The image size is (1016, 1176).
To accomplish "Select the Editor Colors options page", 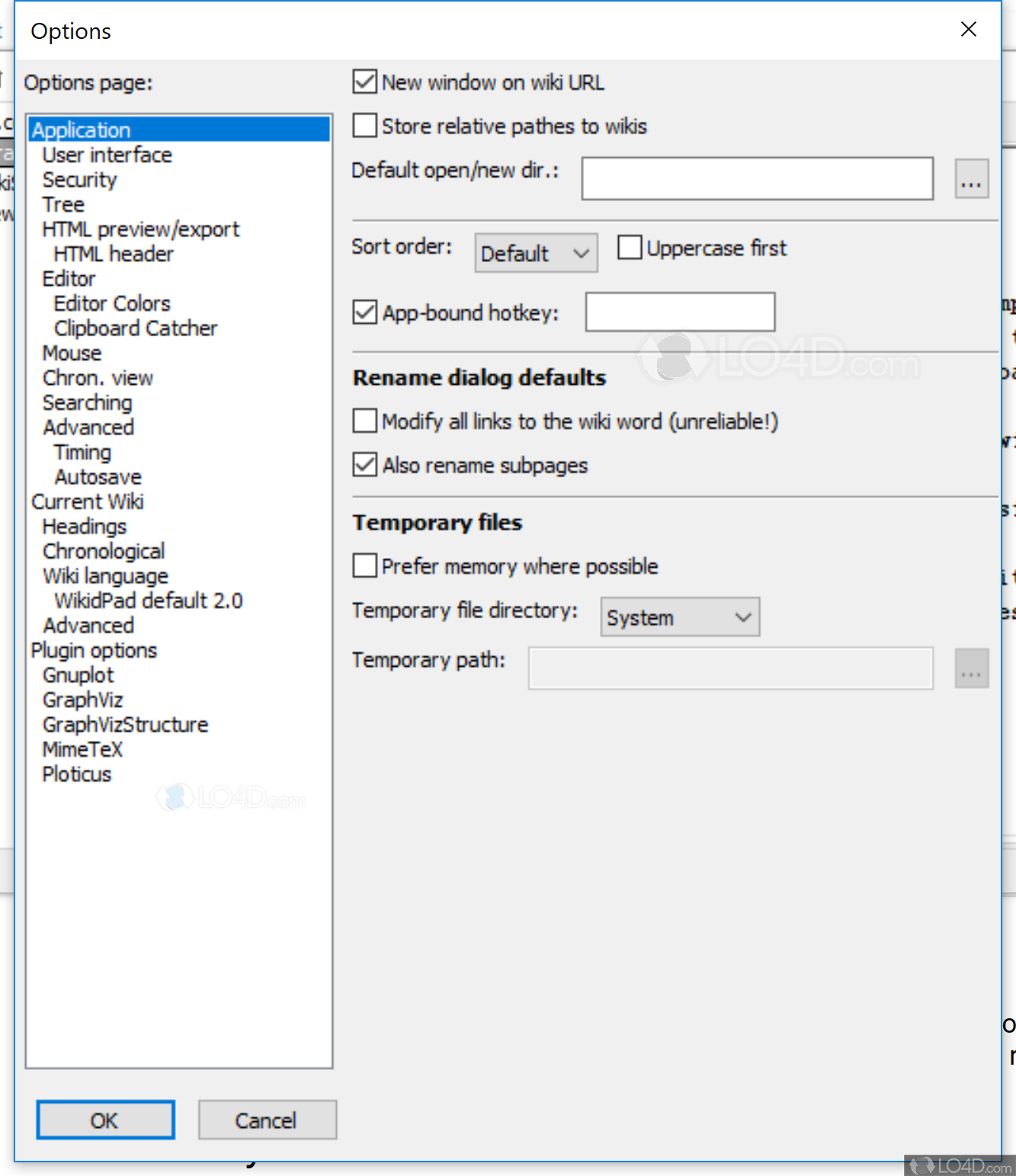I will tap(111, 303).
